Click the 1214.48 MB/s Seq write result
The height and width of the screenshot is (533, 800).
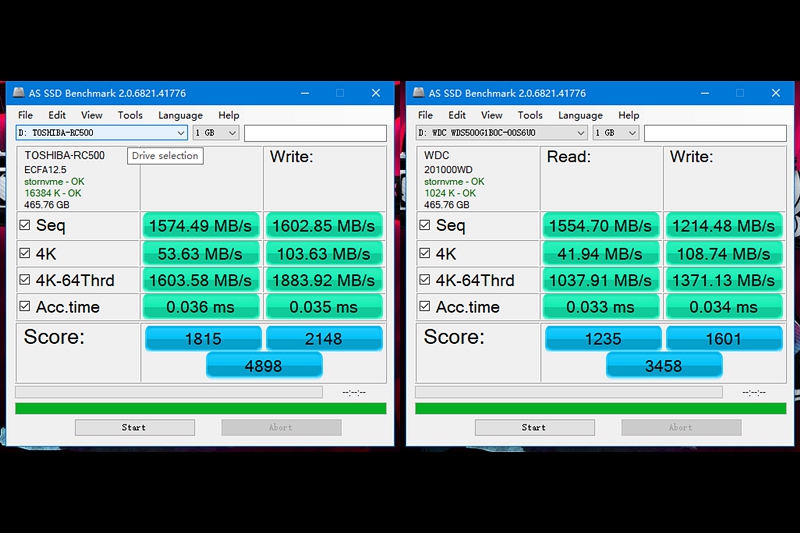coord(723,225)
